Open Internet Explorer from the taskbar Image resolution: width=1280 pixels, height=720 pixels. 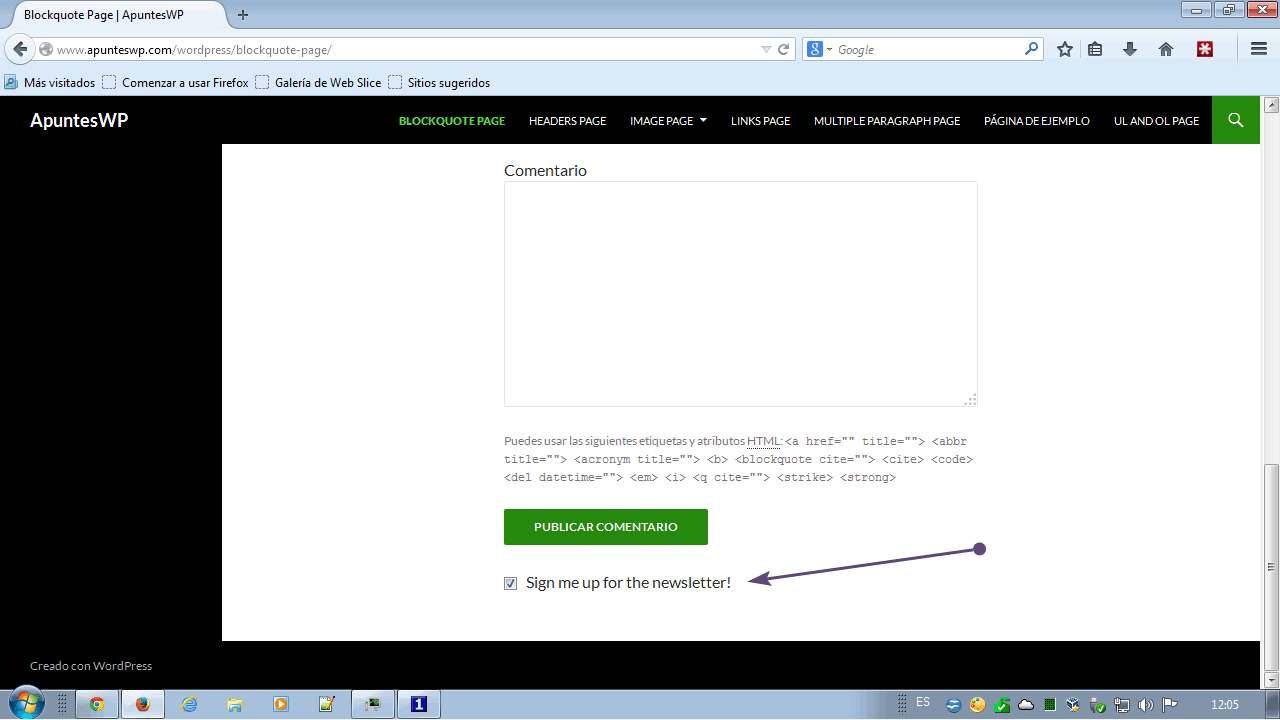(x=190, y=704)
